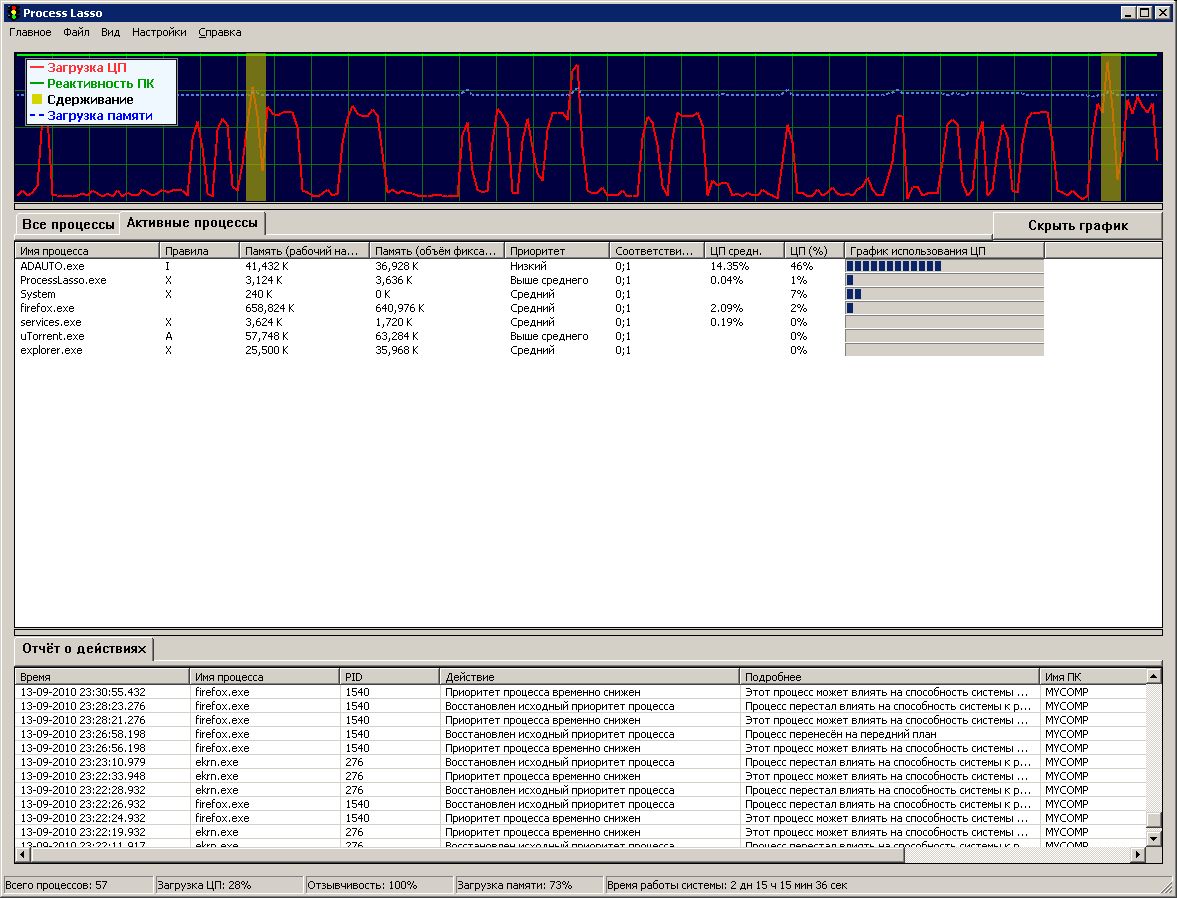Sort by the Соответстви... column header
The width and height of the screenshot is (1177, 898).
coord(656,251)
